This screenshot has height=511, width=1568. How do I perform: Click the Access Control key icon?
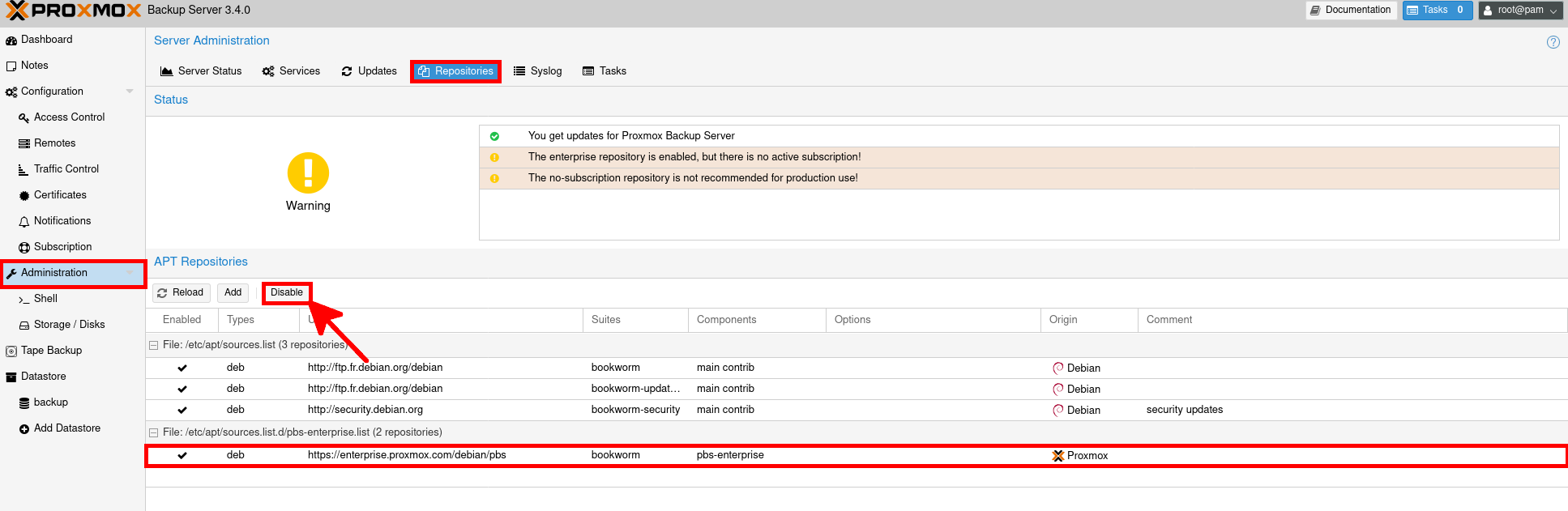(x=24, y=117)
